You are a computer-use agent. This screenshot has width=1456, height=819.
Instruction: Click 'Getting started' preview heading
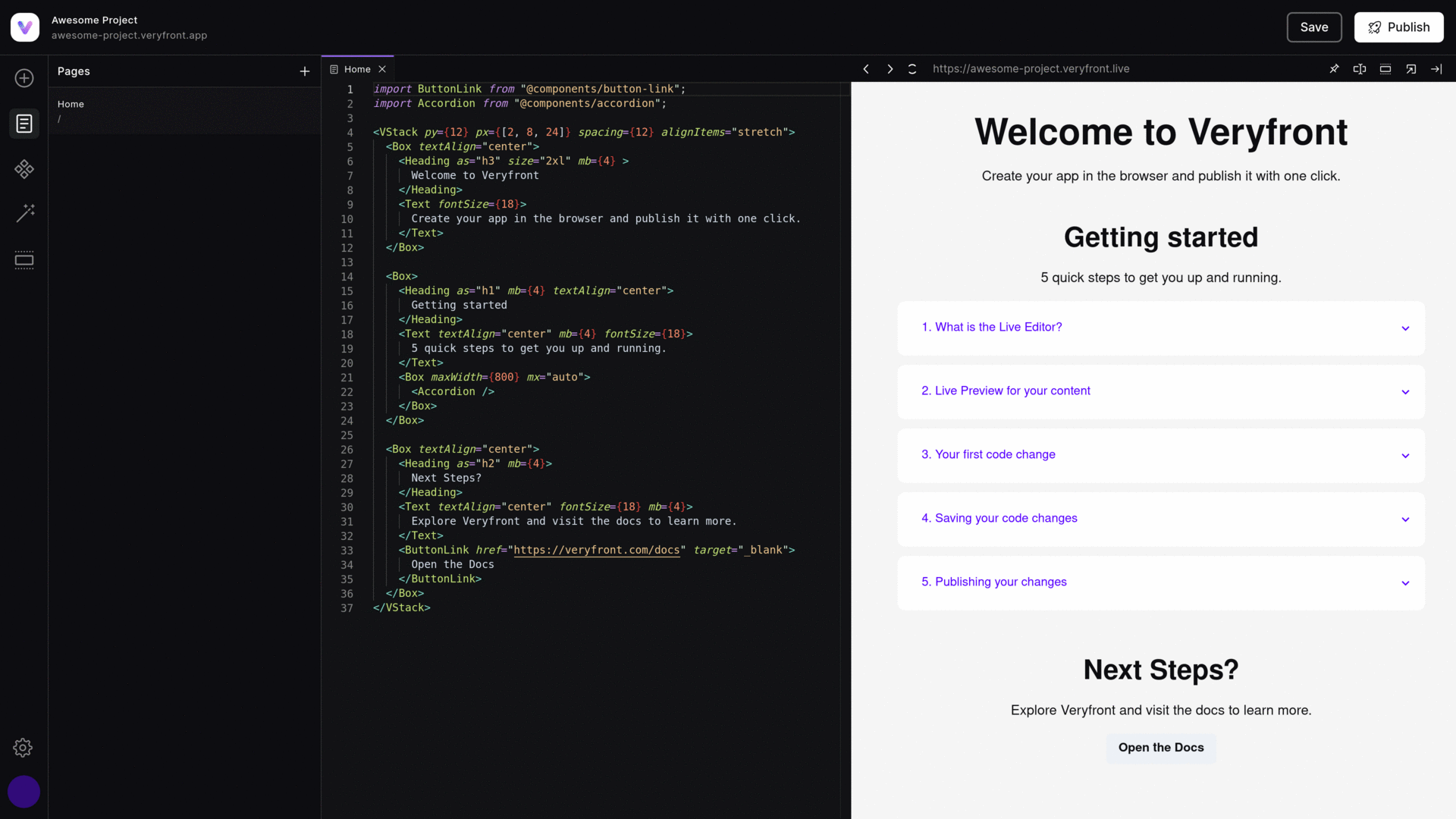tap(1160, 237)
